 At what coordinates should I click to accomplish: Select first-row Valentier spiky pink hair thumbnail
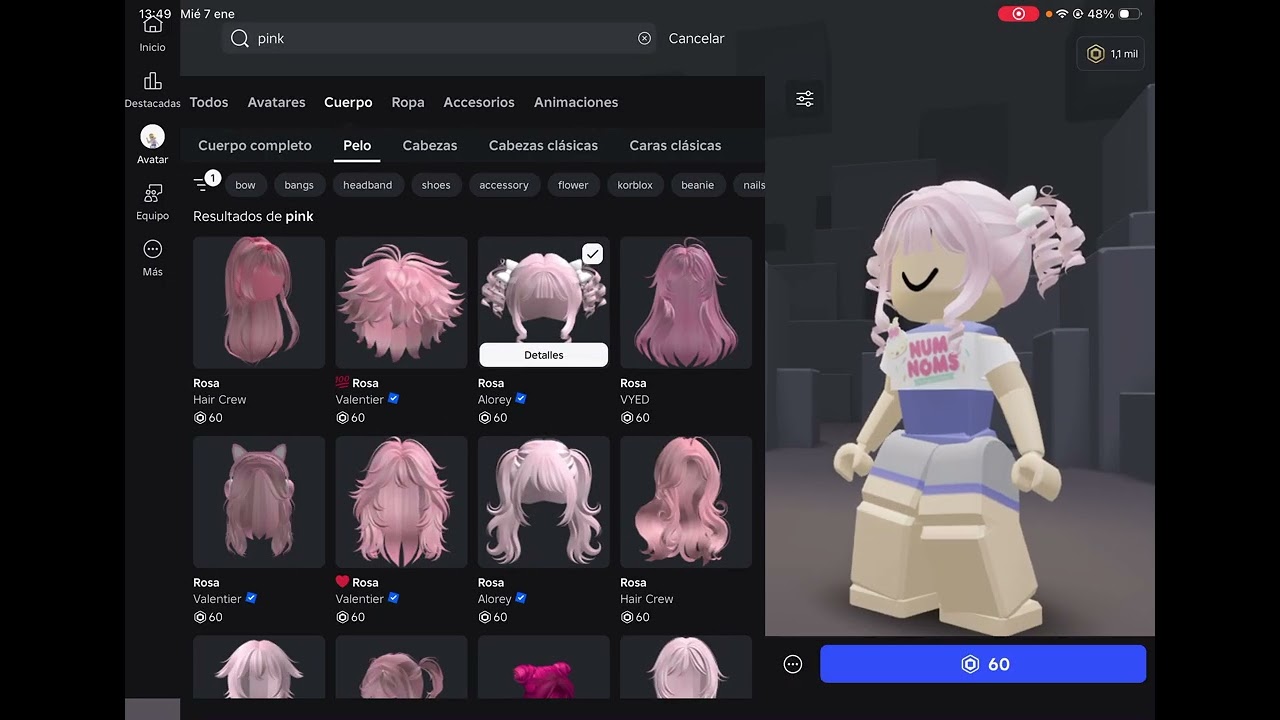[x=401, y=302]
